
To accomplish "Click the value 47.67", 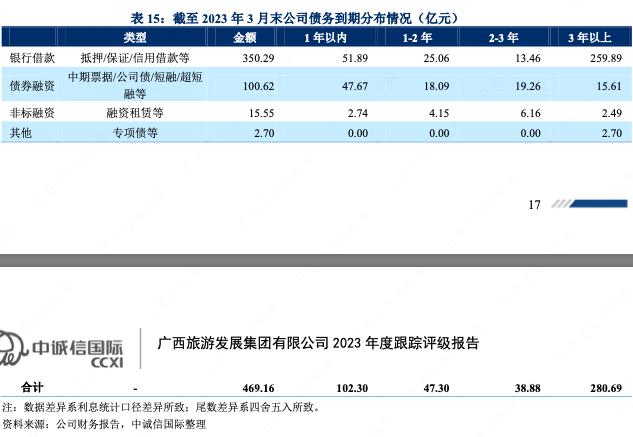I will pos(355,86).
